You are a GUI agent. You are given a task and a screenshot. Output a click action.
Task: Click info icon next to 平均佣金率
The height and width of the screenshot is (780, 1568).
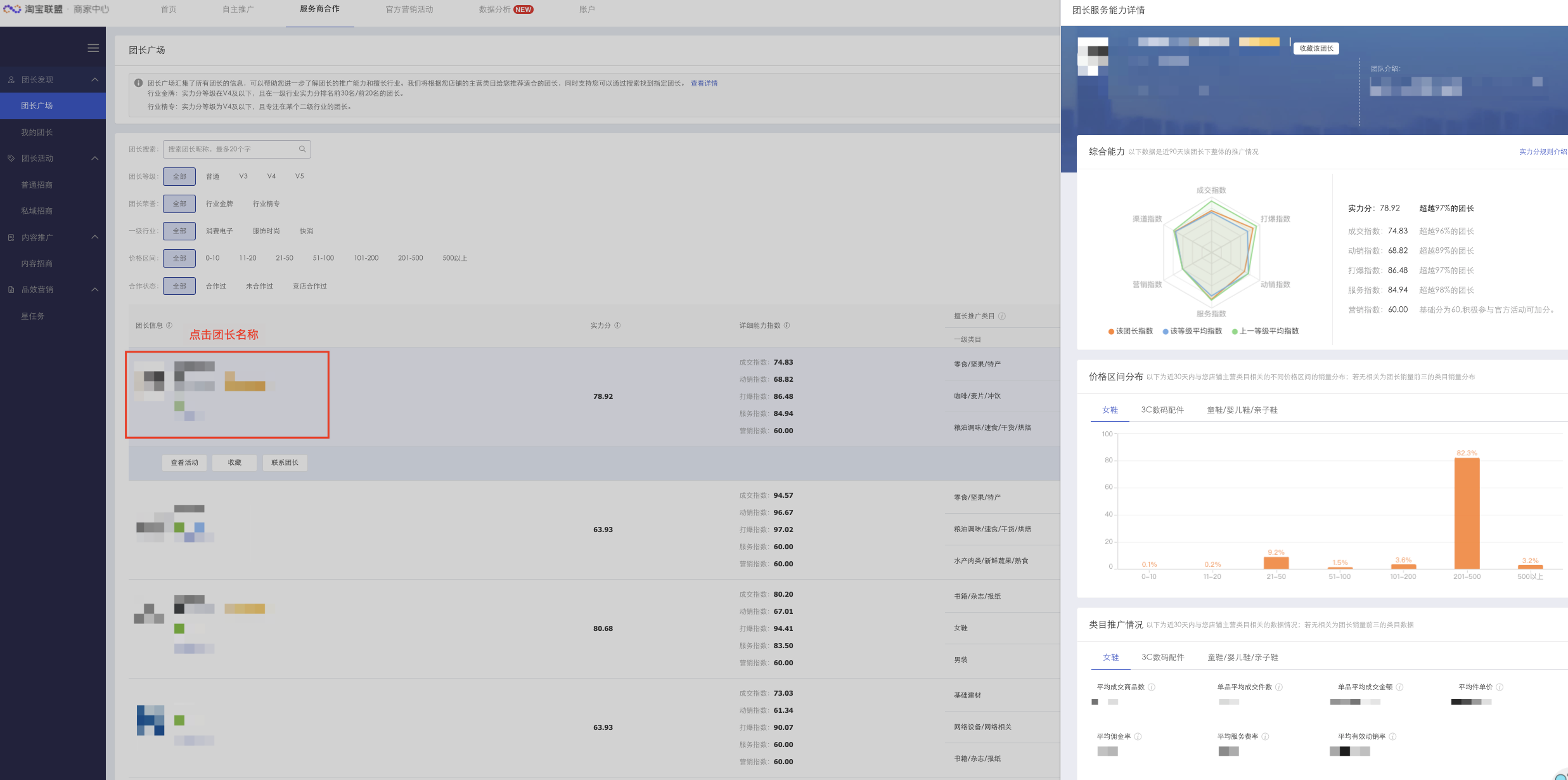point(1138,736)
